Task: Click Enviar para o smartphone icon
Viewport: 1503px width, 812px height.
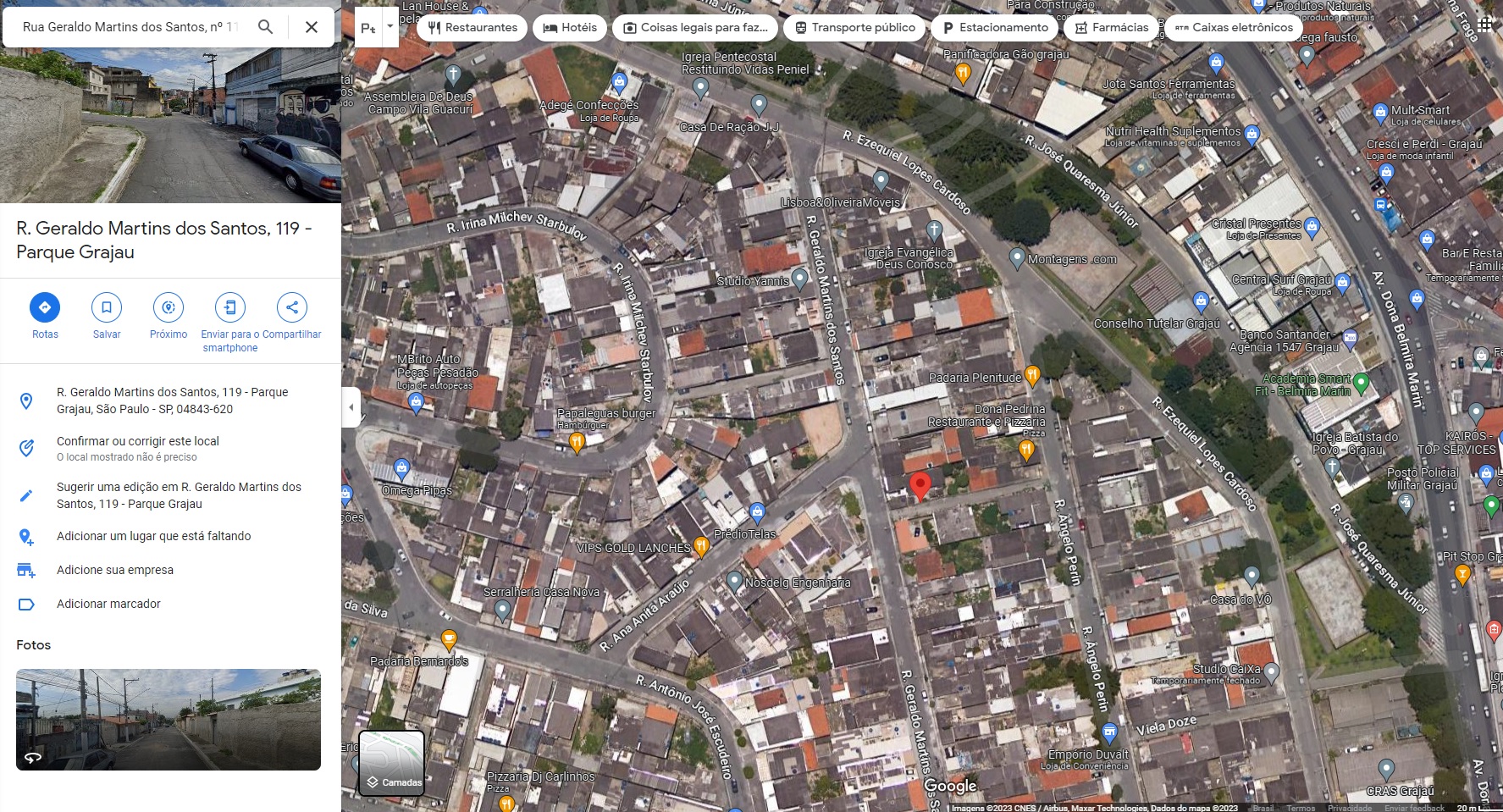Action: (x=230, y=307)
